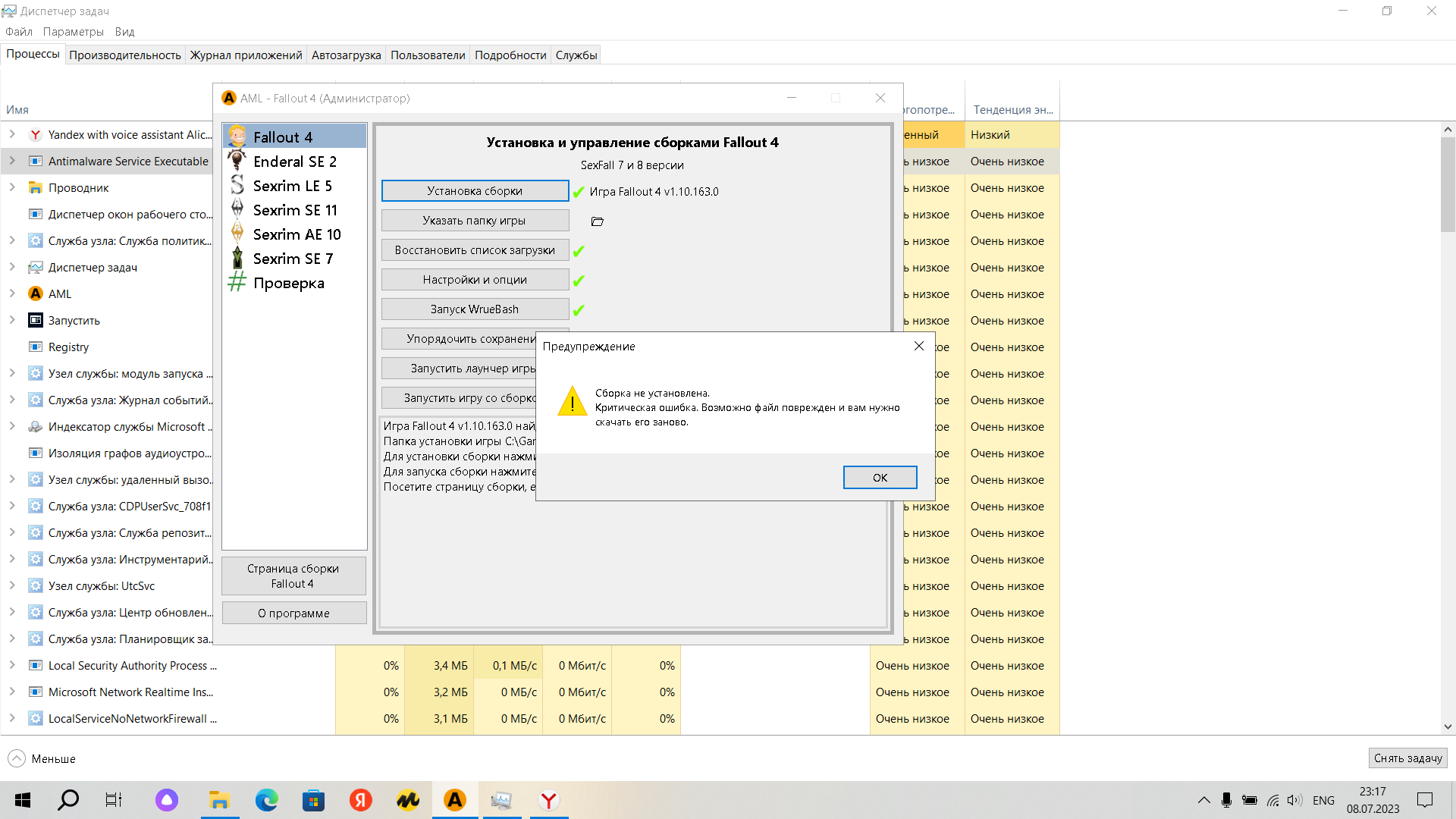Select Fallout 4 icon in build list

coord(237,136)
